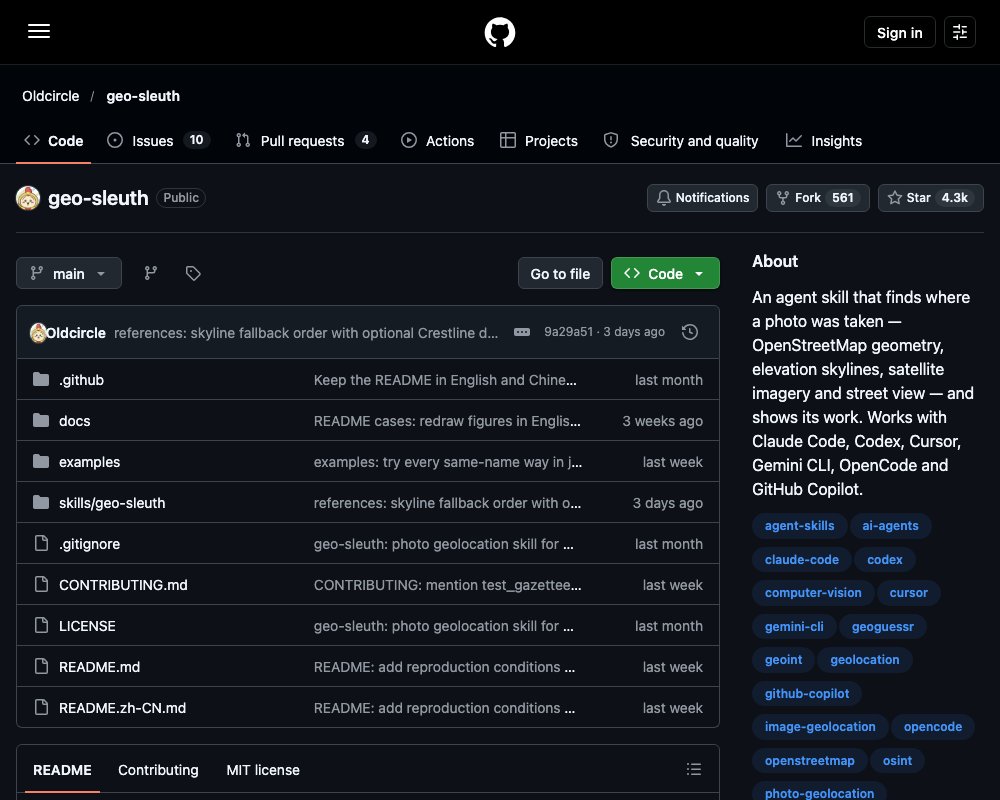Click the geo-sleuth repository avatar
The image size is (1000, 800).
tap(28, 198)
